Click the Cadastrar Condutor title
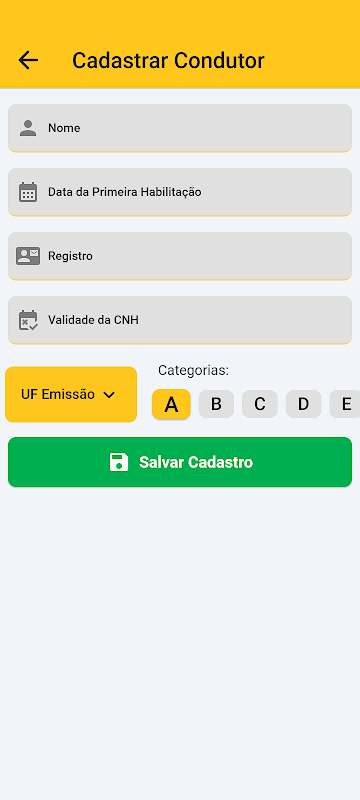 pyautogui.click(x=168, y=60)
